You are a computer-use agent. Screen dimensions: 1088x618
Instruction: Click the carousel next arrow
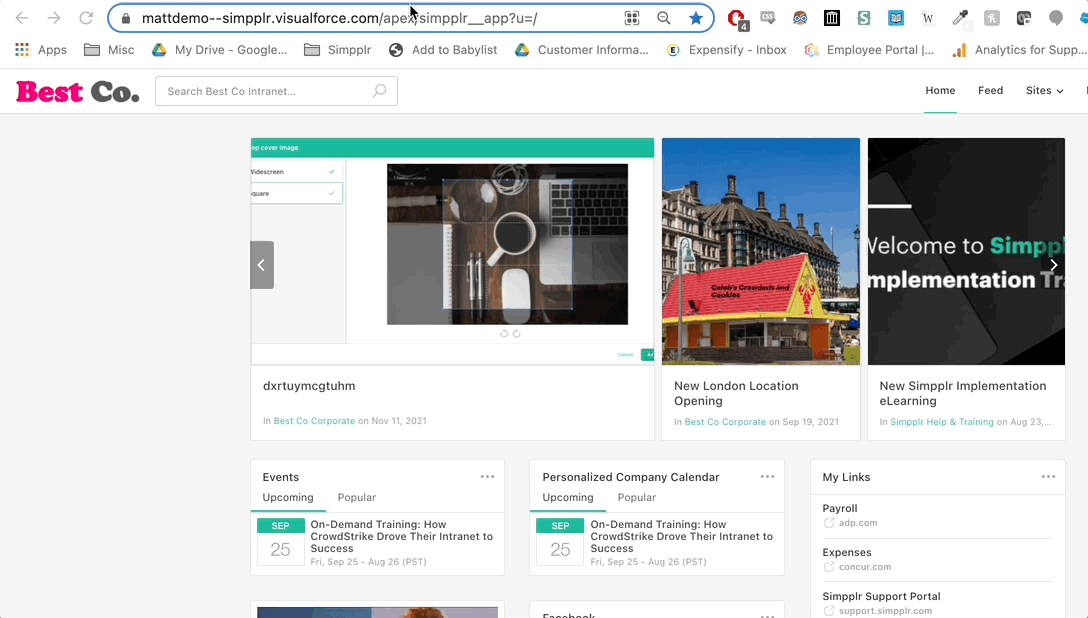1053,265
